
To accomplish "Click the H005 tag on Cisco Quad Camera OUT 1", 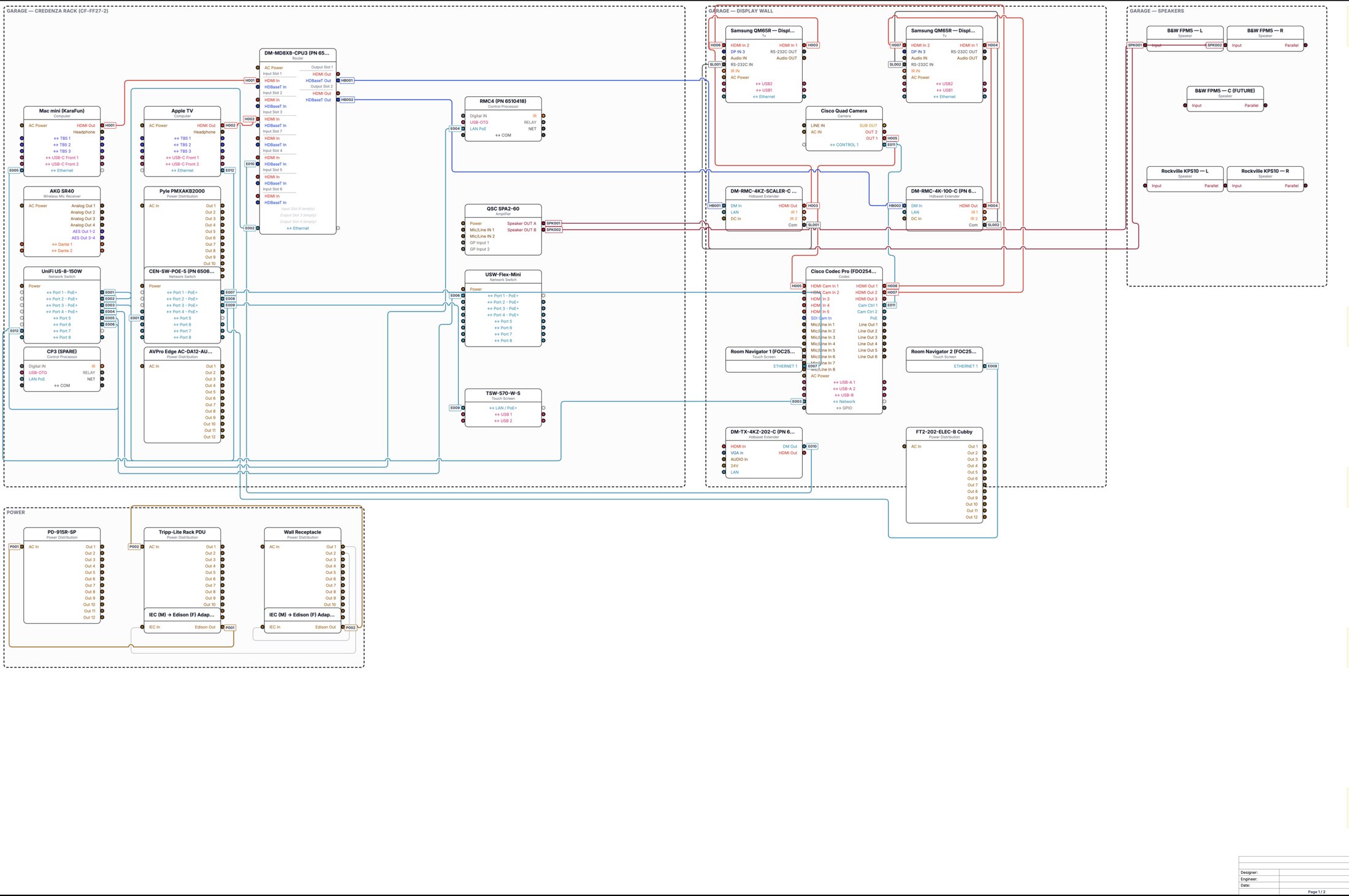I will [892, 138].
